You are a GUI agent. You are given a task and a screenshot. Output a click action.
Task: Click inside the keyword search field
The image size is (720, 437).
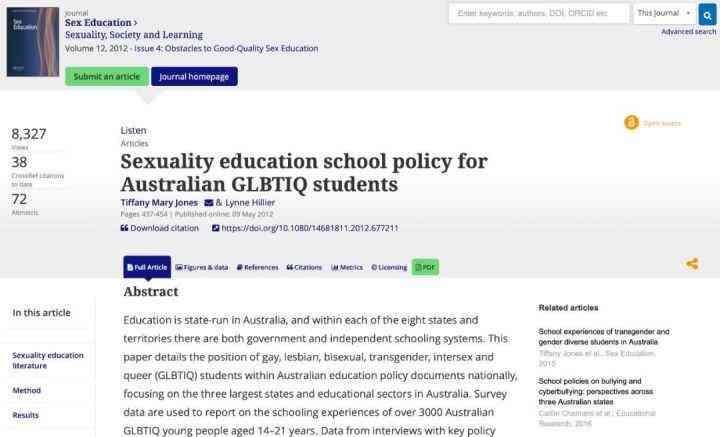tap(539, 13)
